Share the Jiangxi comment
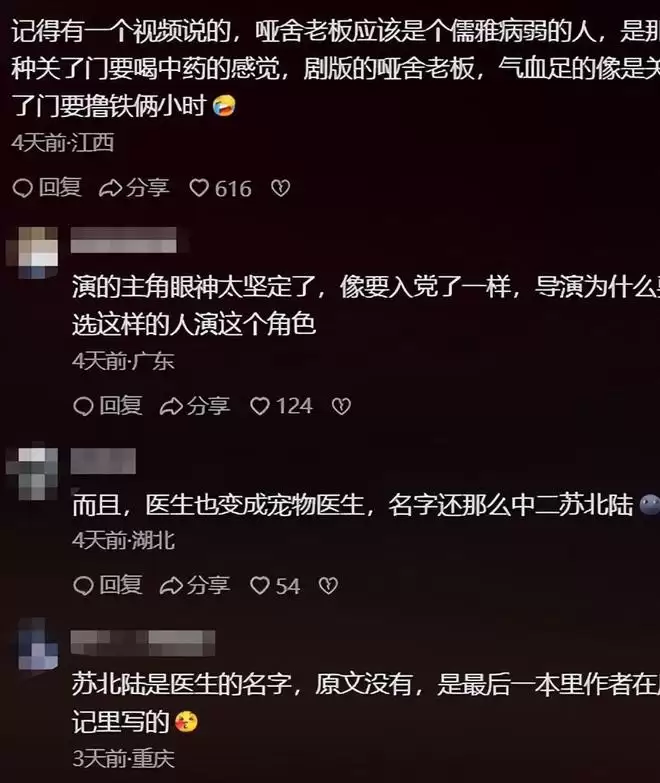660x783 pixels. point(134,188)
